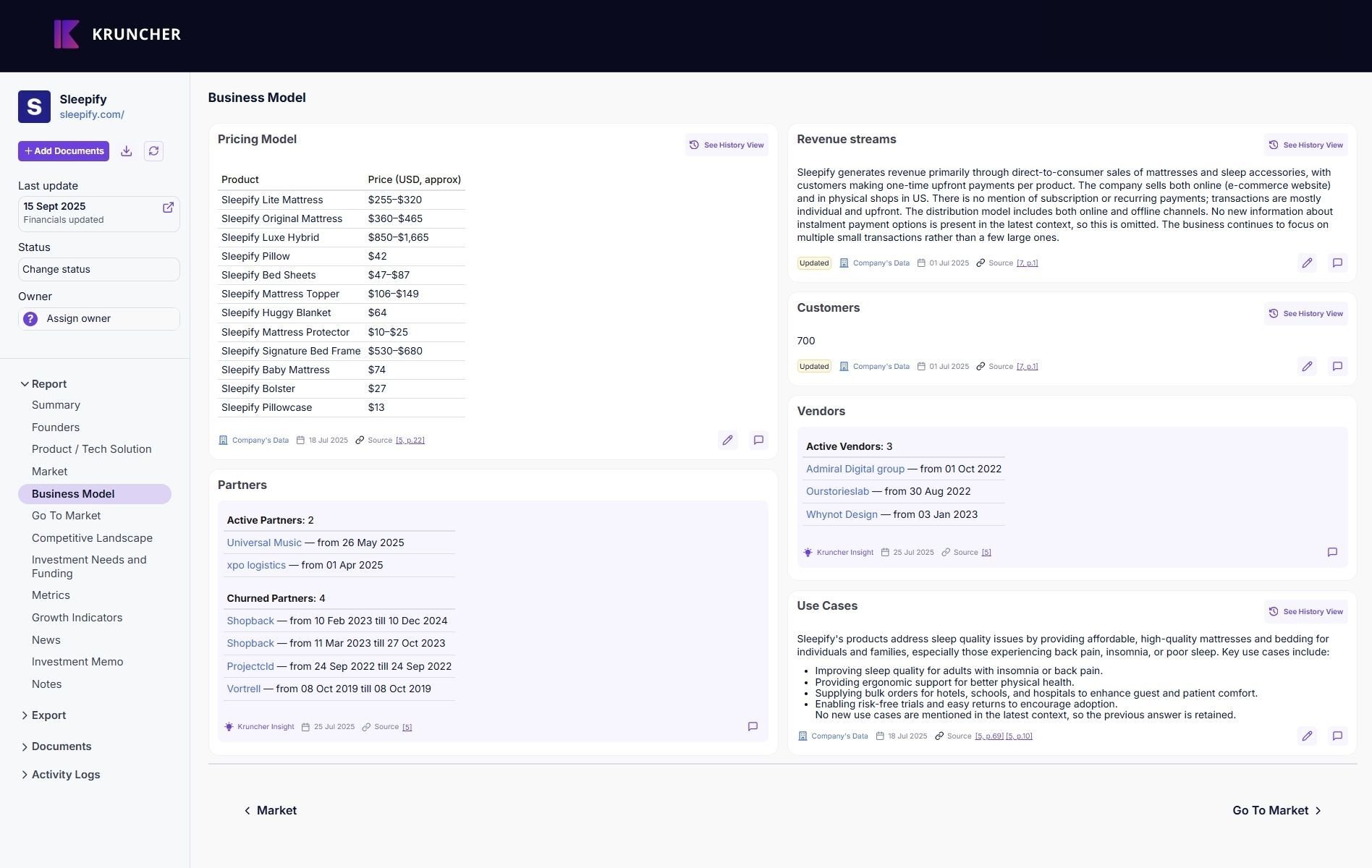Viewport: 1372px width, 868px height.
Task: Open the Admiral Digital group vendor link
Action: (x=855, y=469)
